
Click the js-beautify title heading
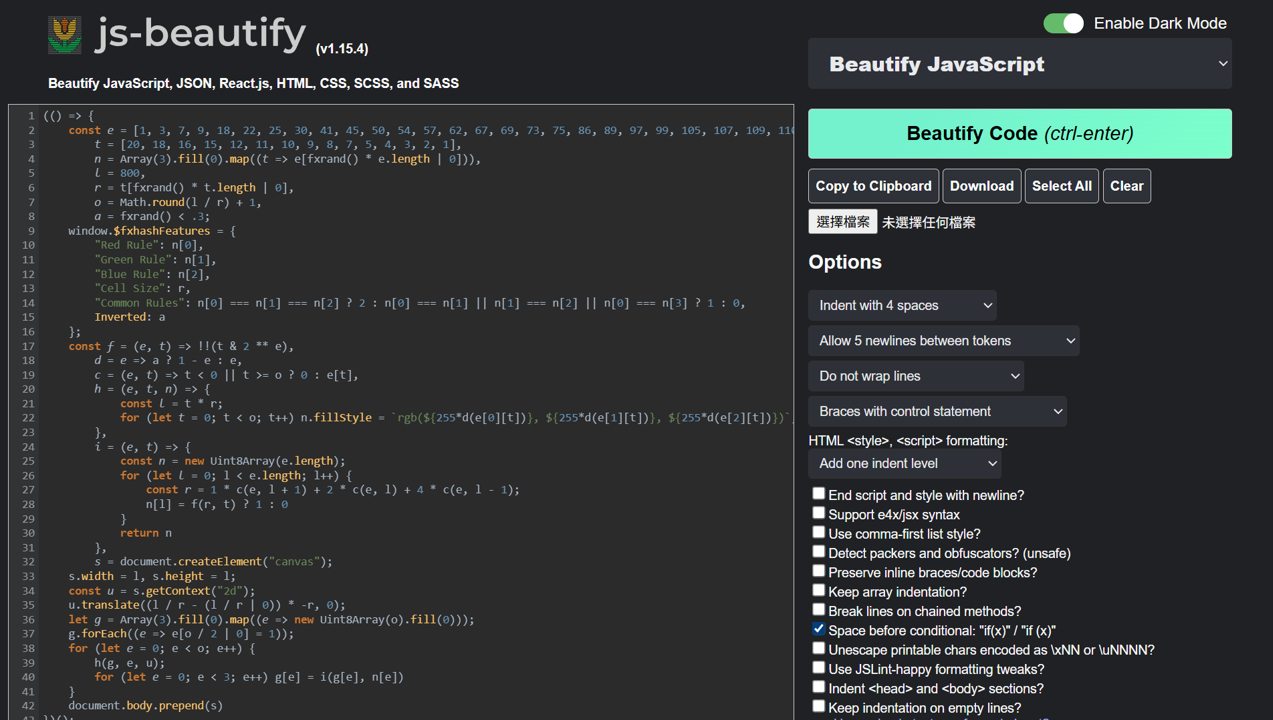tap(201, 34)
